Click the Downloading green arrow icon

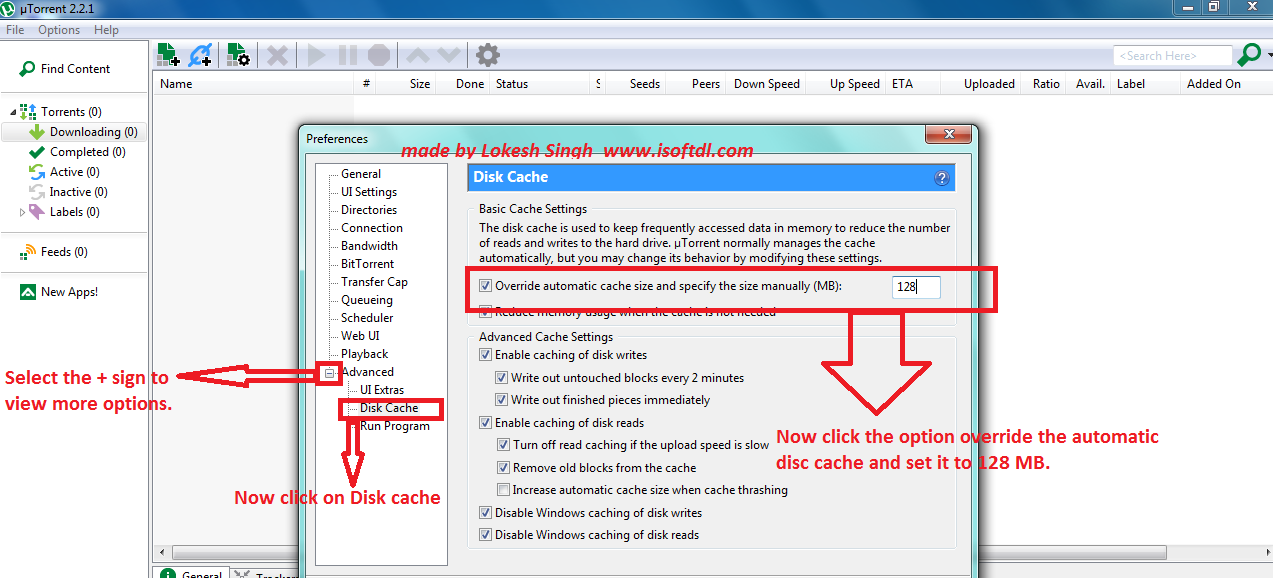point(37,132)
